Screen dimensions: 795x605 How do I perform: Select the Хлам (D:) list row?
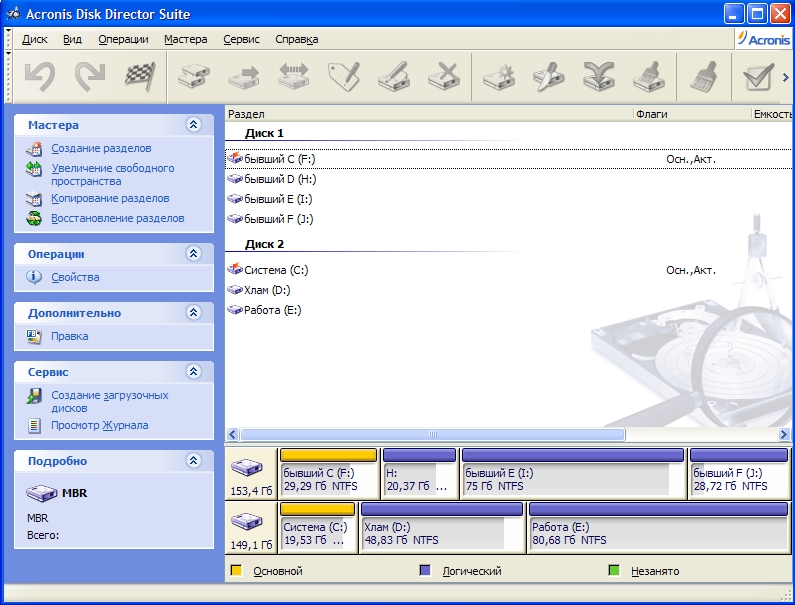point(508,290)
